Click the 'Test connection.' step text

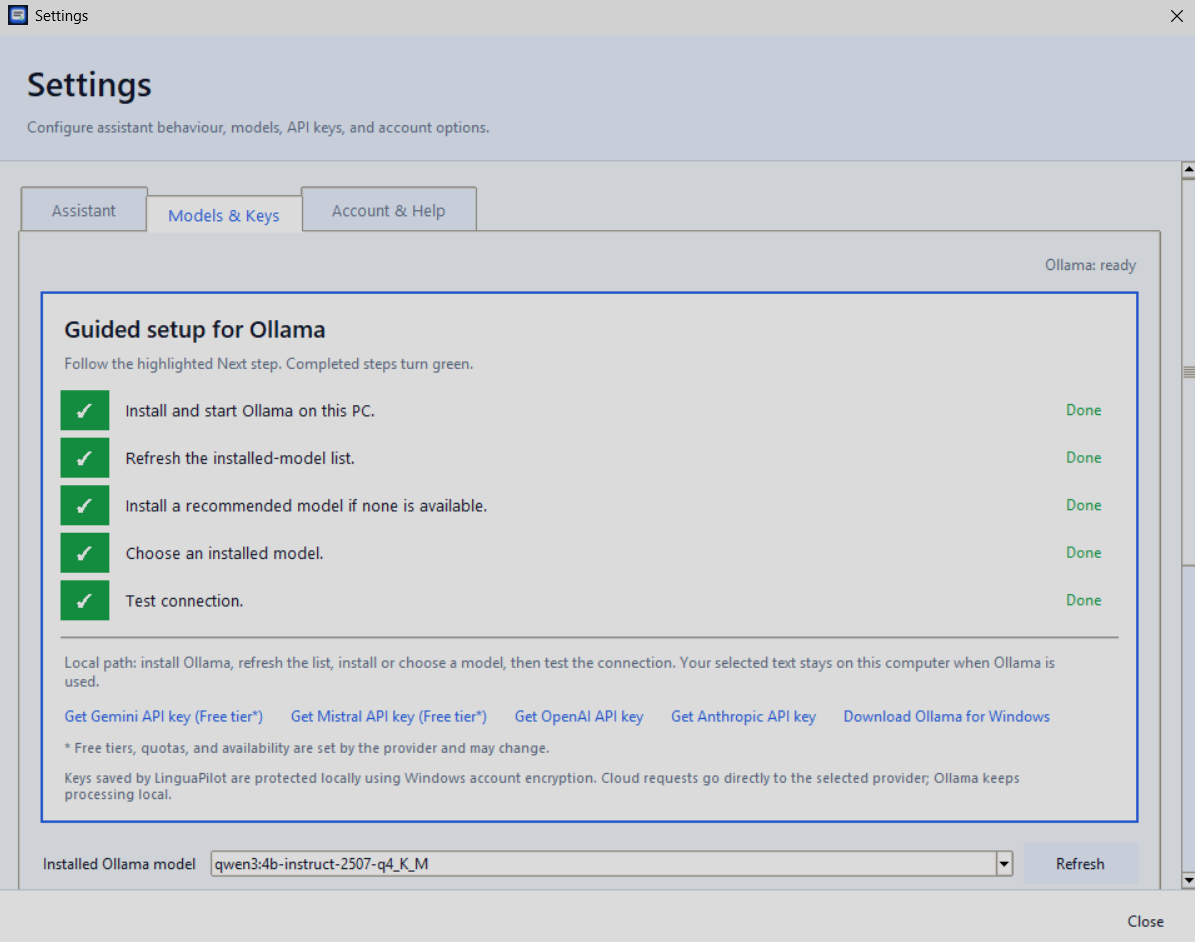click(184, 601)
